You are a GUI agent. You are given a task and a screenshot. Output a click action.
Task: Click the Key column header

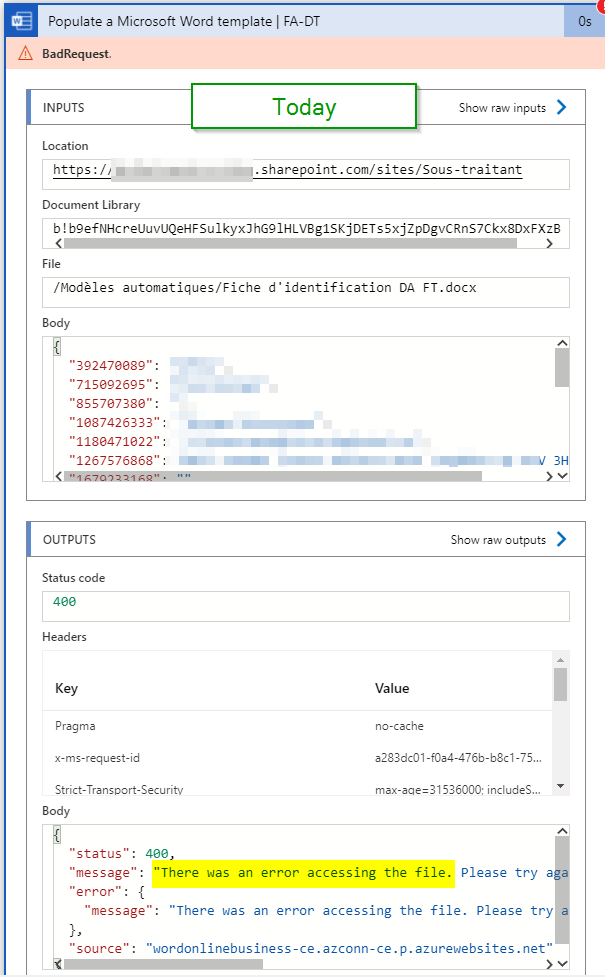(66, 688)
